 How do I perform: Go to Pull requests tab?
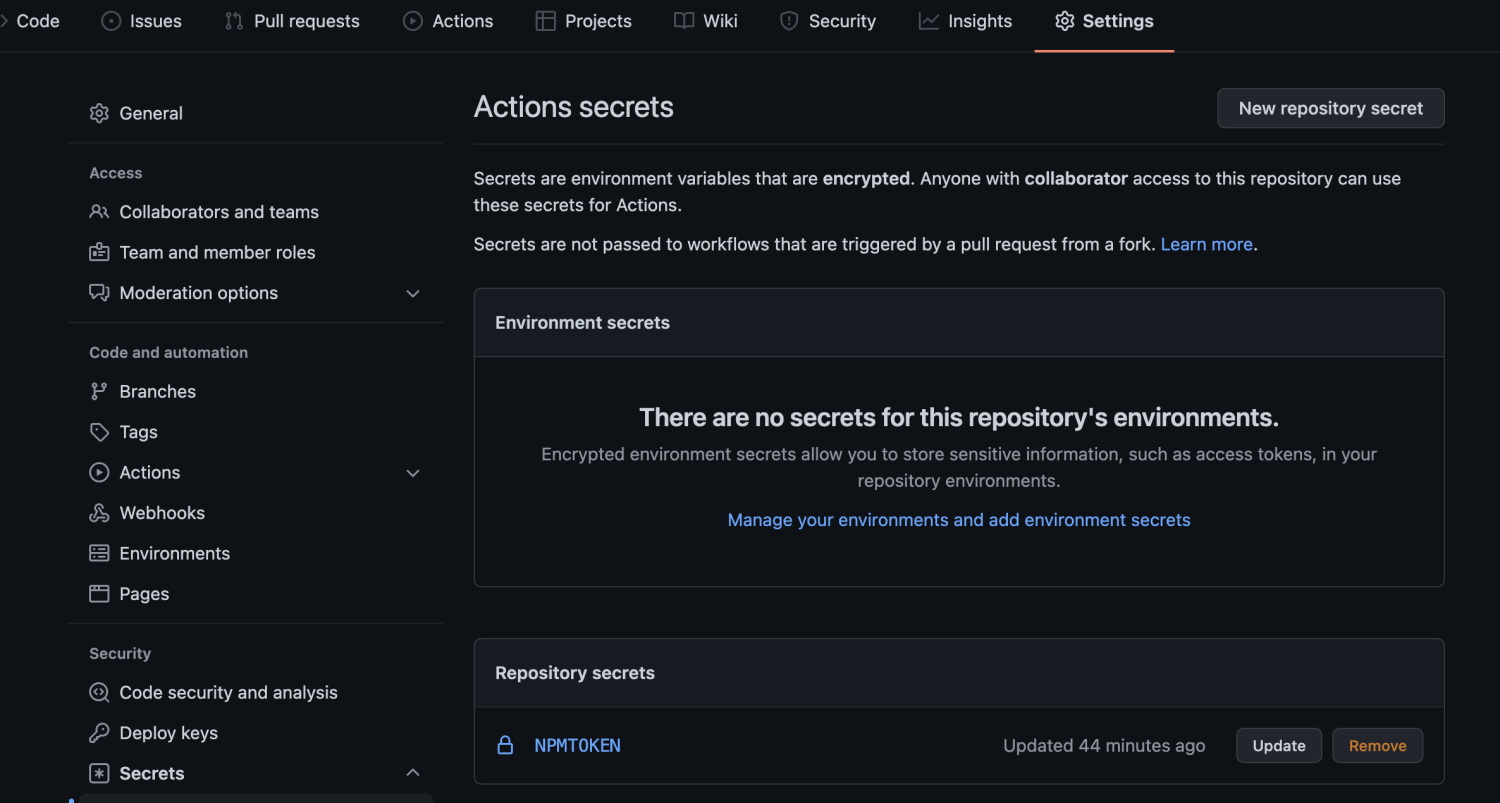coord(292,21)
